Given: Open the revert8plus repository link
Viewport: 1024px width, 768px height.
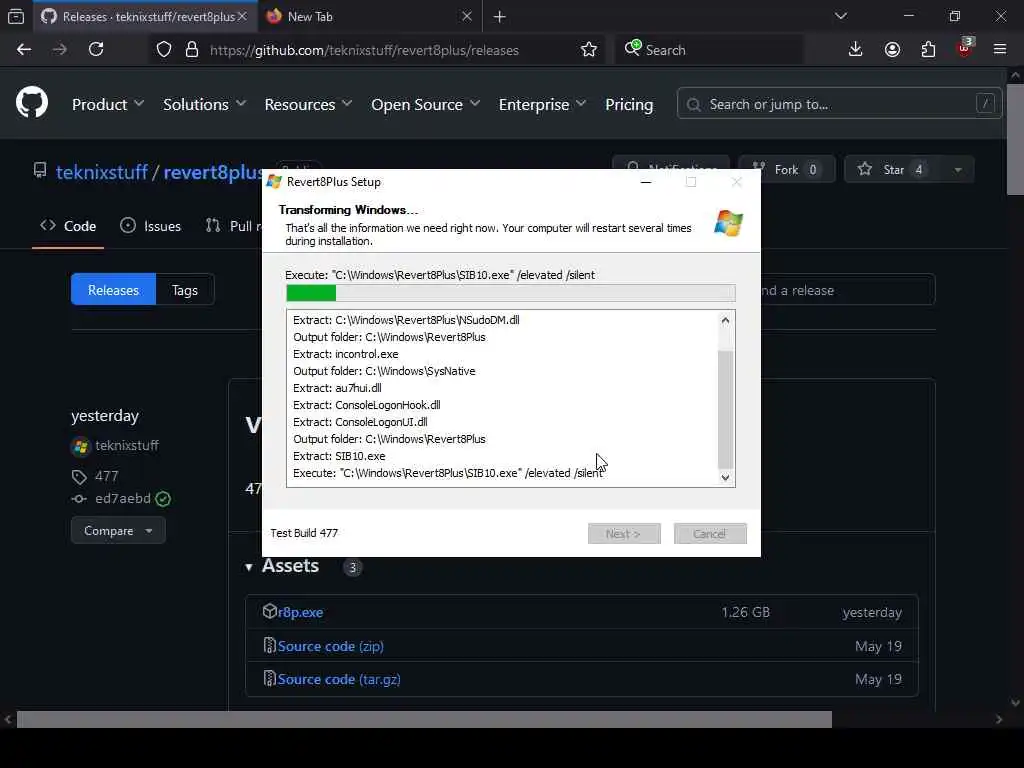Looking at the screenshot, I should (x=212, y=172).
